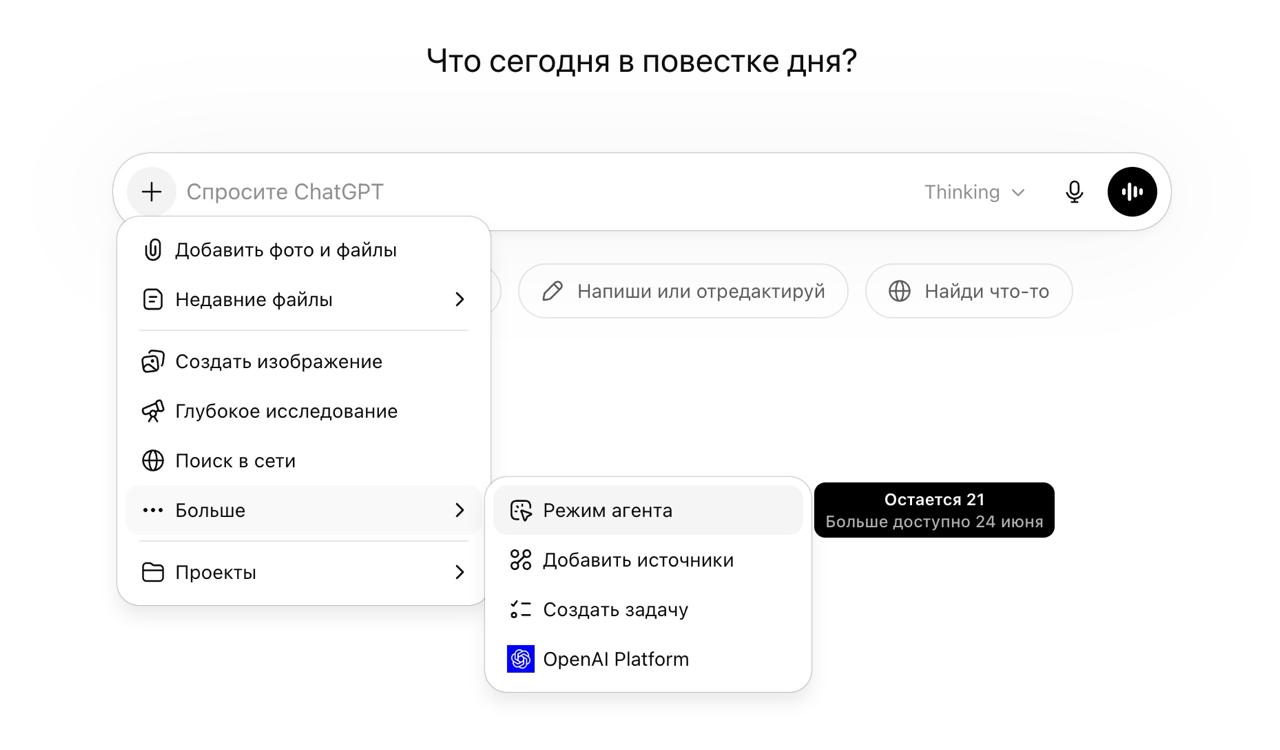1280x750 pixels.
Task: Click the Найди что-то suggestion chip
Action: (969, 291)
